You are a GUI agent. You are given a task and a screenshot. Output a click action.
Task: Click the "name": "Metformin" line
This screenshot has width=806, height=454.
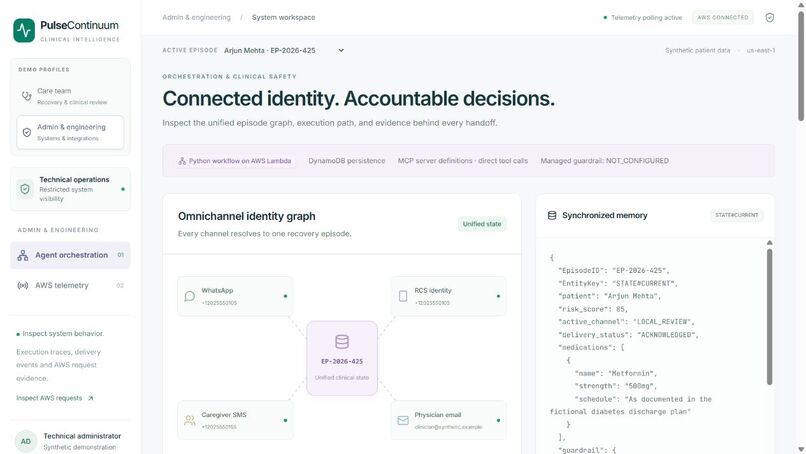coord(616,373)
